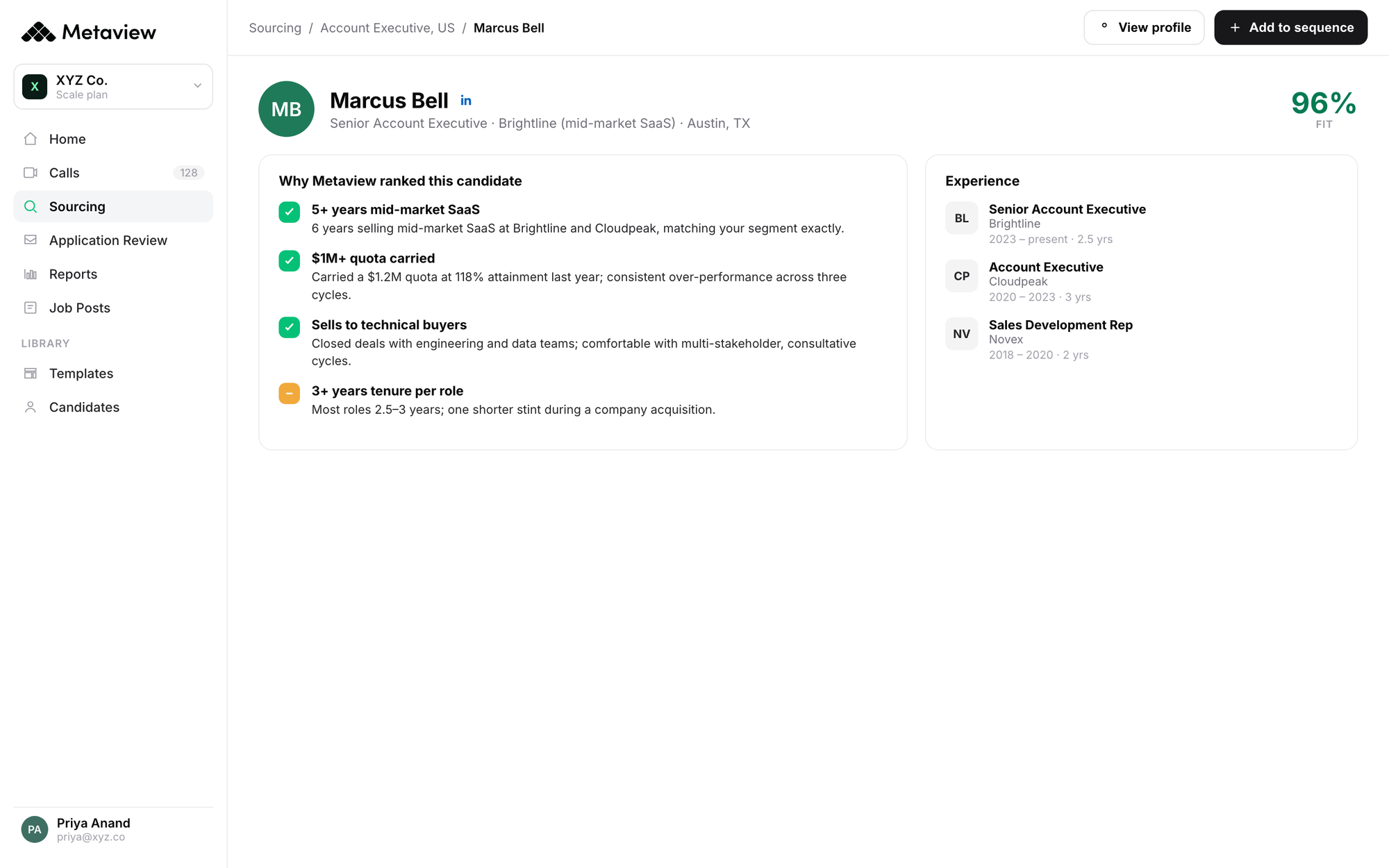Click the 'Sells to technical buyers' criterion title
Screen dimensions: 1389x868
click(x=389, y=325)
